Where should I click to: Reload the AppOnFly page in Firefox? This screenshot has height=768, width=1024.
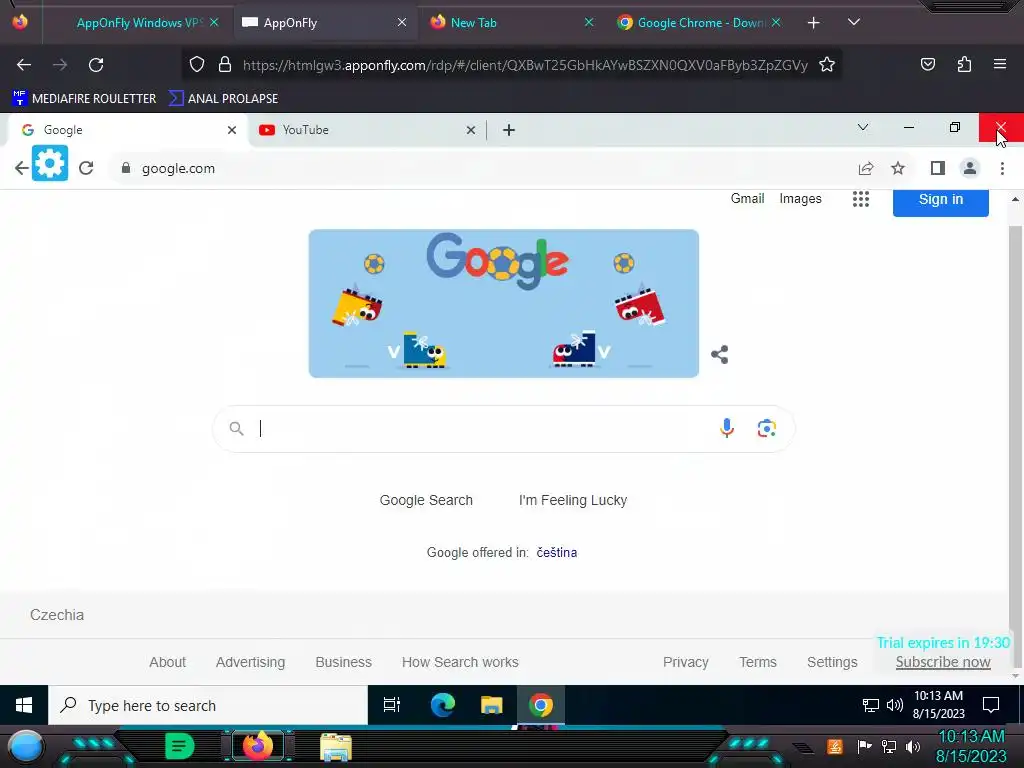(x=96, y=65)
